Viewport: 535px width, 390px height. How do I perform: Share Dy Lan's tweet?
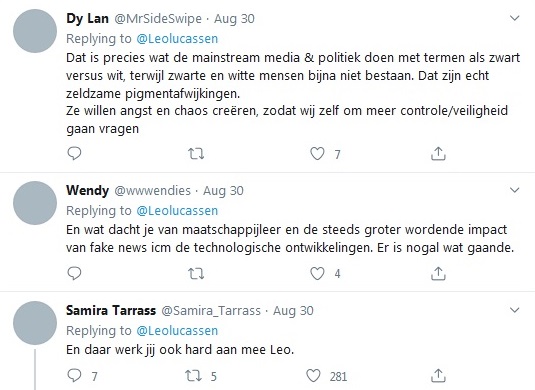(438, 154)
